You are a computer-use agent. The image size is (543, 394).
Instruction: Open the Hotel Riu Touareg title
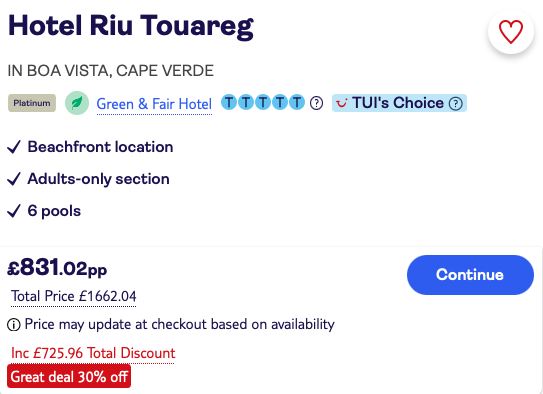click(131, 26)
